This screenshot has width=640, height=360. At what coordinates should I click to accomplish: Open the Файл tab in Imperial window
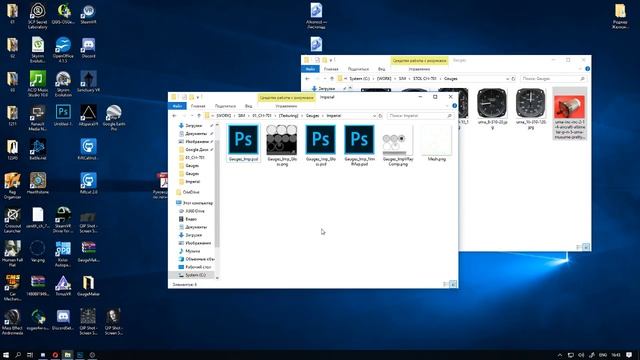[177, 106]
